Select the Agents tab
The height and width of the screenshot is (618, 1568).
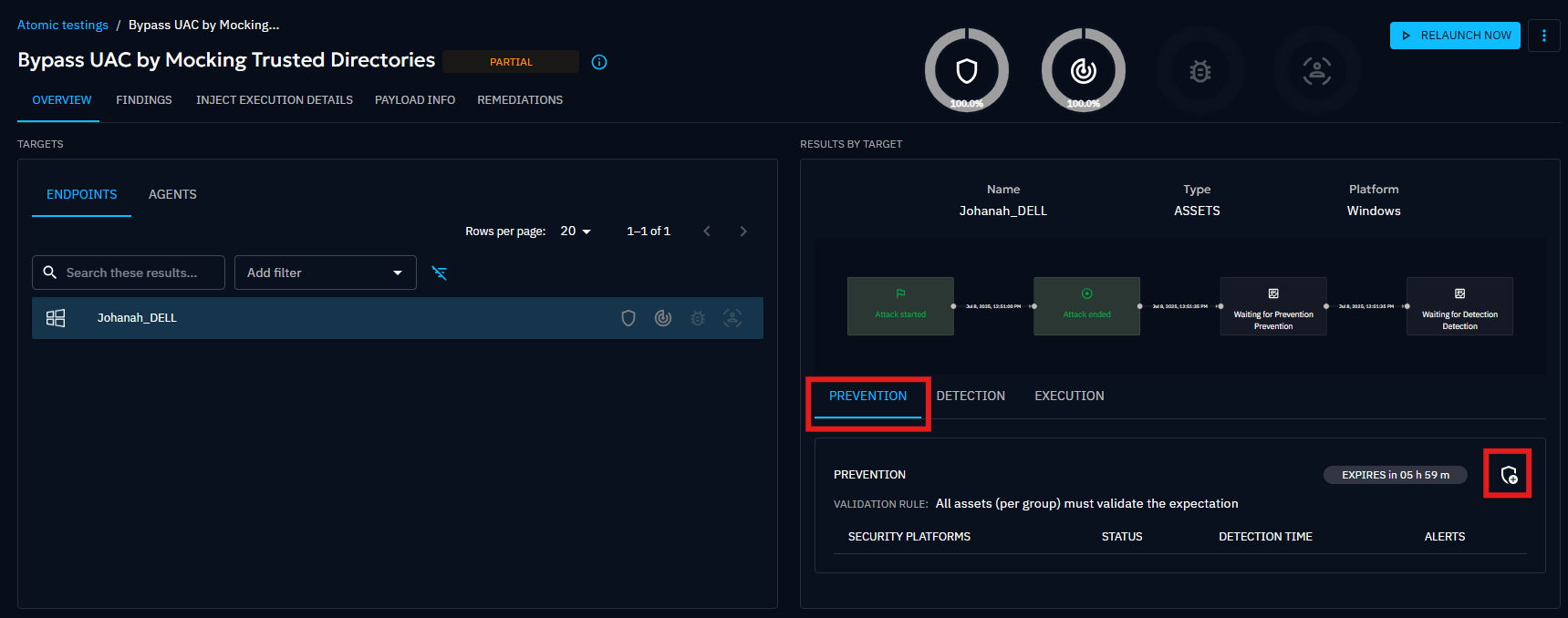point(172,194)
